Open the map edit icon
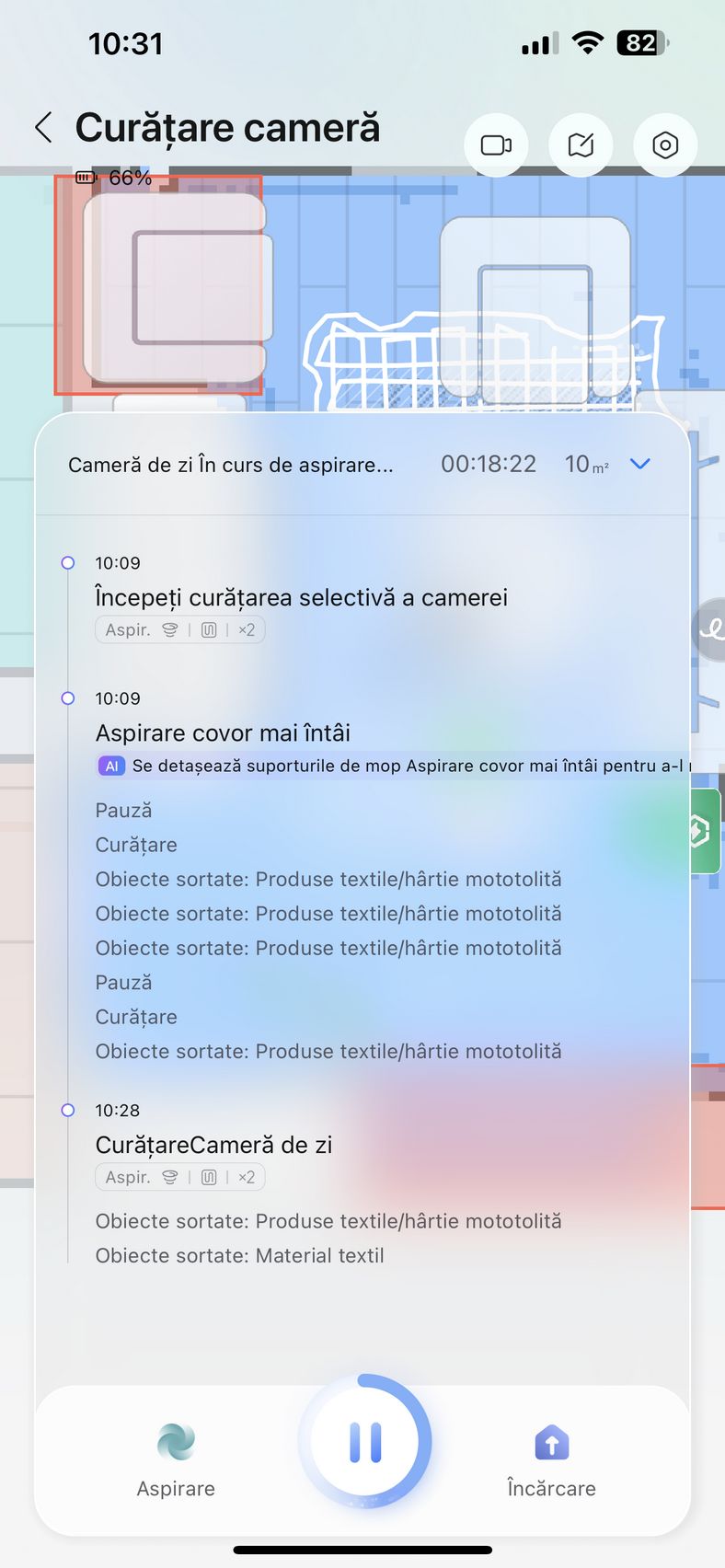725x1568 pixels. tap(581, 145)
